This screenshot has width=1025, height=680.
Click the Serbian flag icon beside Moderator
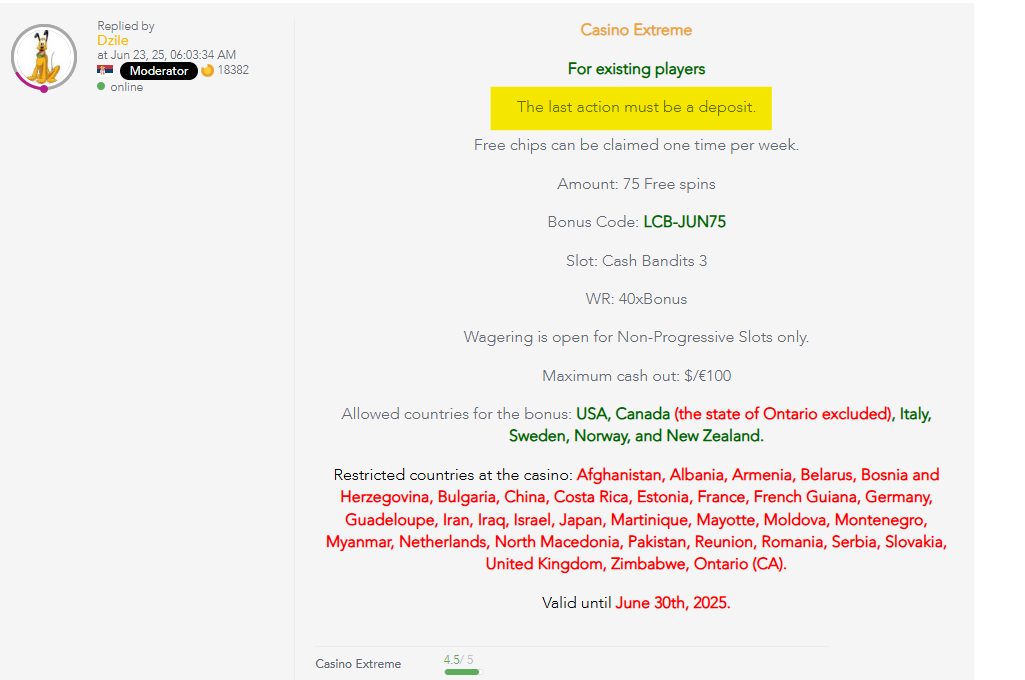tap(105, 70)
